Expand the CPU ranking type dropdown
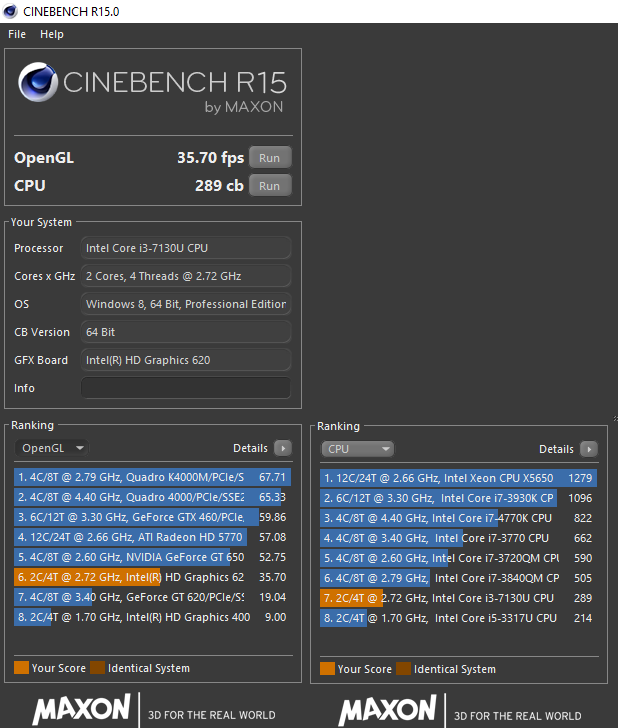 point(357,449)
